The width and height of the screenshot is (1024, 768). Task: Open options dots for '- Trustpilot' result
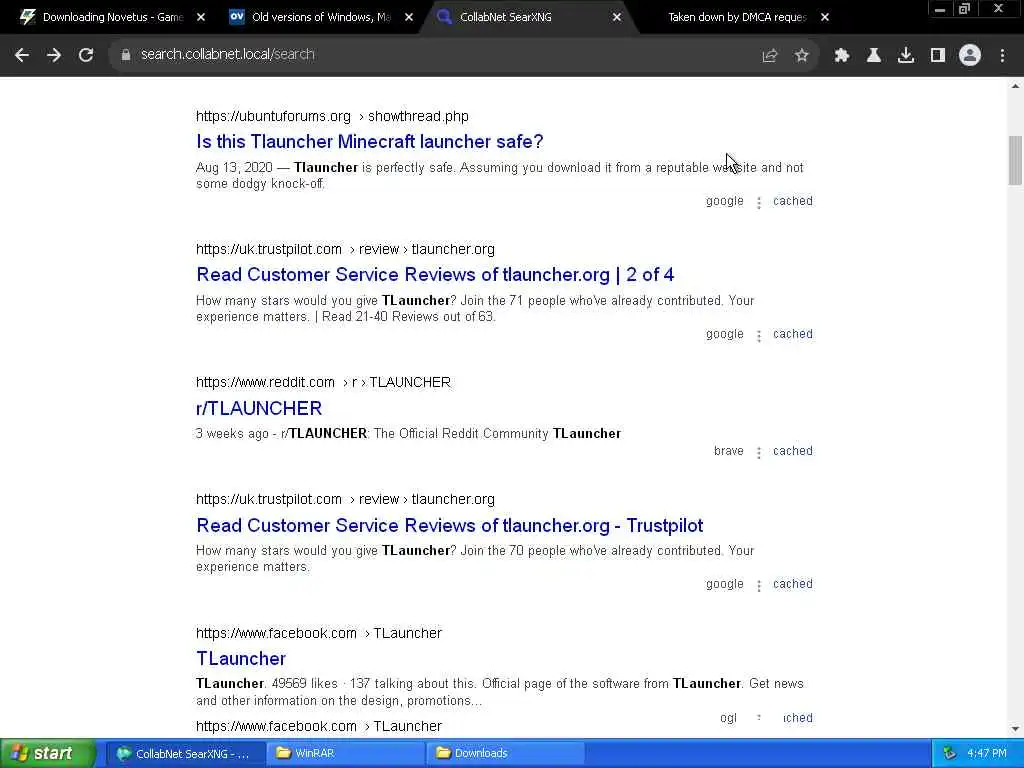coord(759,586)
